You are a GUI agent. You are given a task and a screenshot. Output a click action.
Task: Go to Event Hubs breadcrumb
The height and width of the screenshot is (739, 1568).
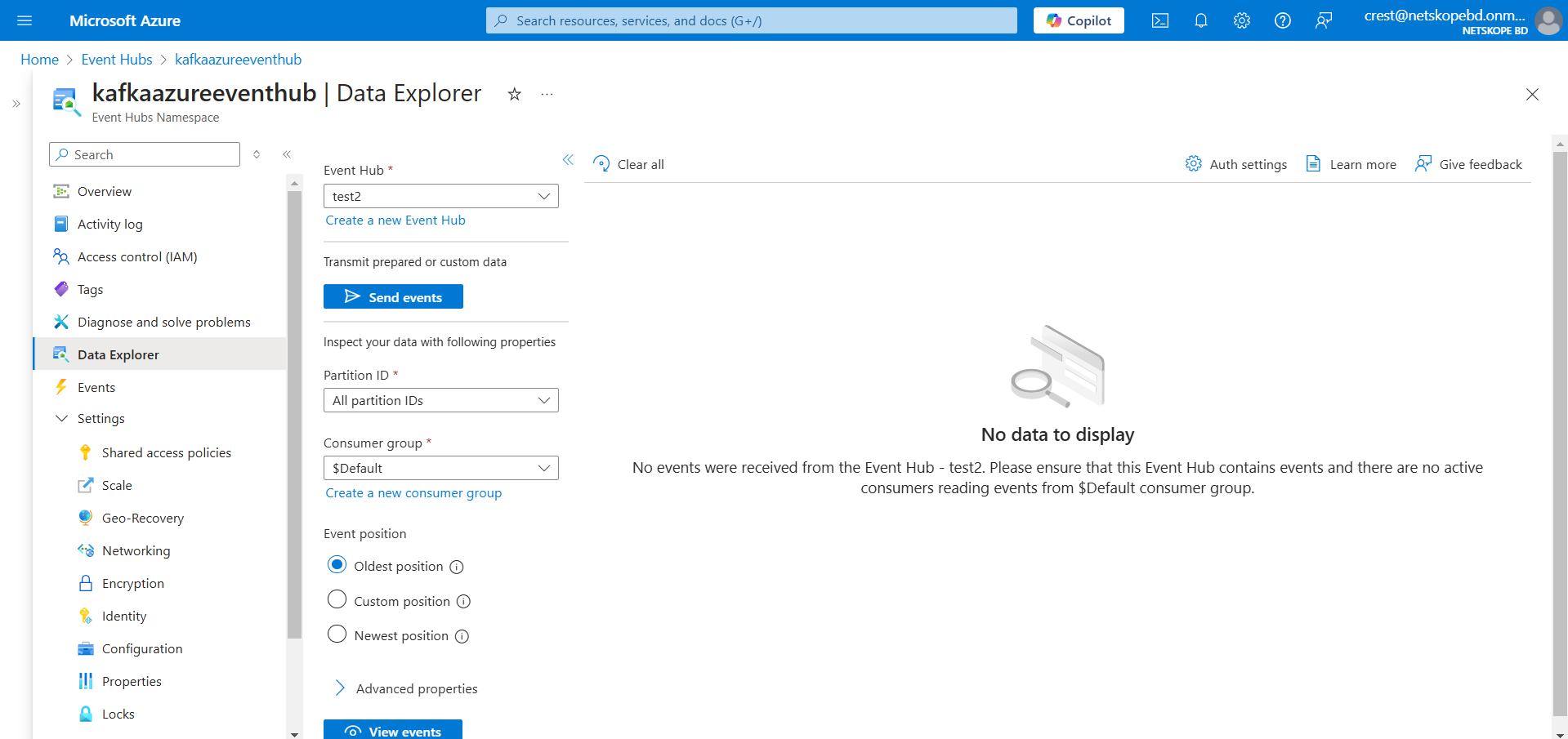point(117,60)
